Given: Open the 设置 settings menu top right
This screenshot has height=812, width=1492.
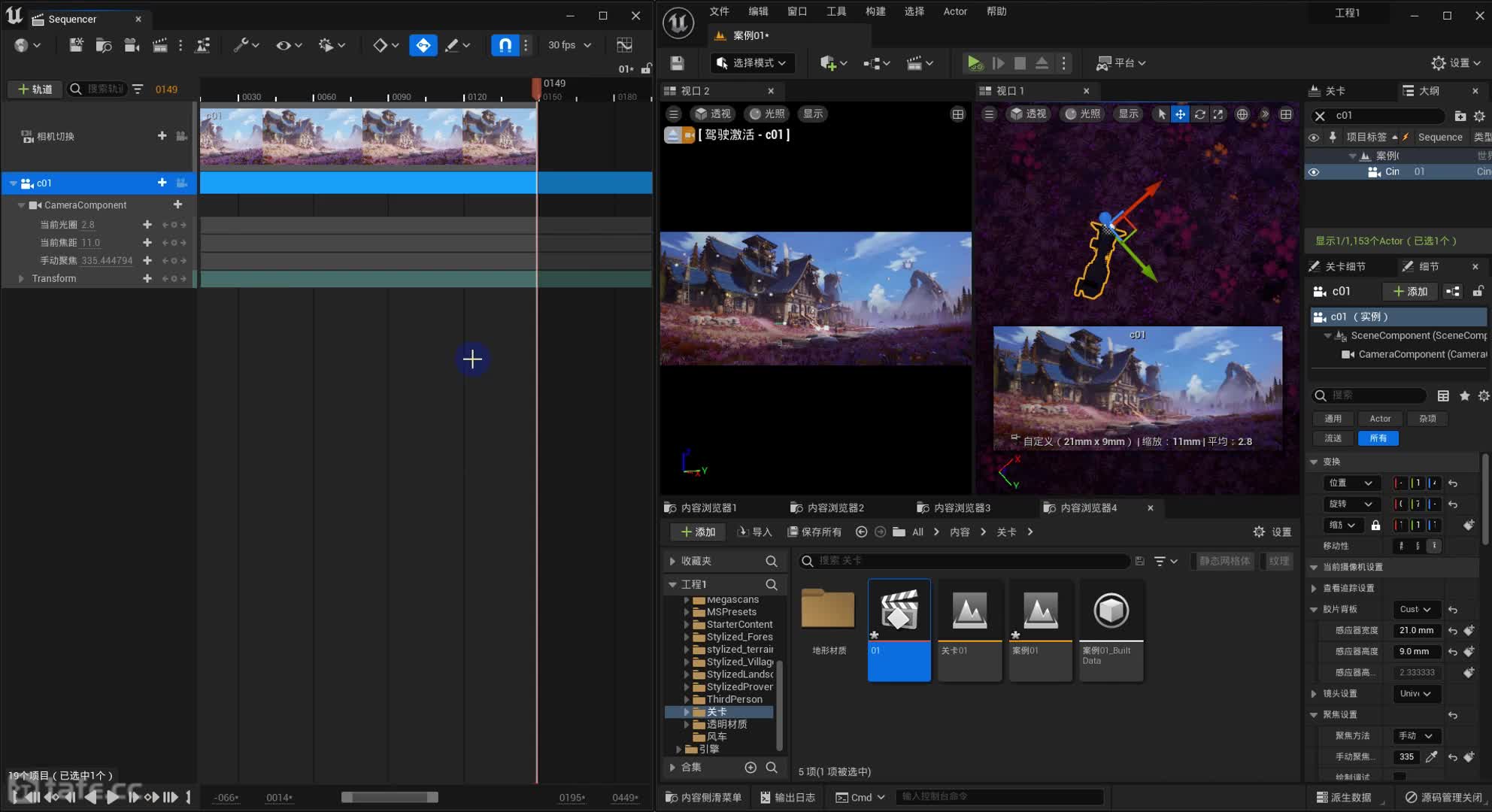Looking at the screenshot, I should pos(1456,63).
